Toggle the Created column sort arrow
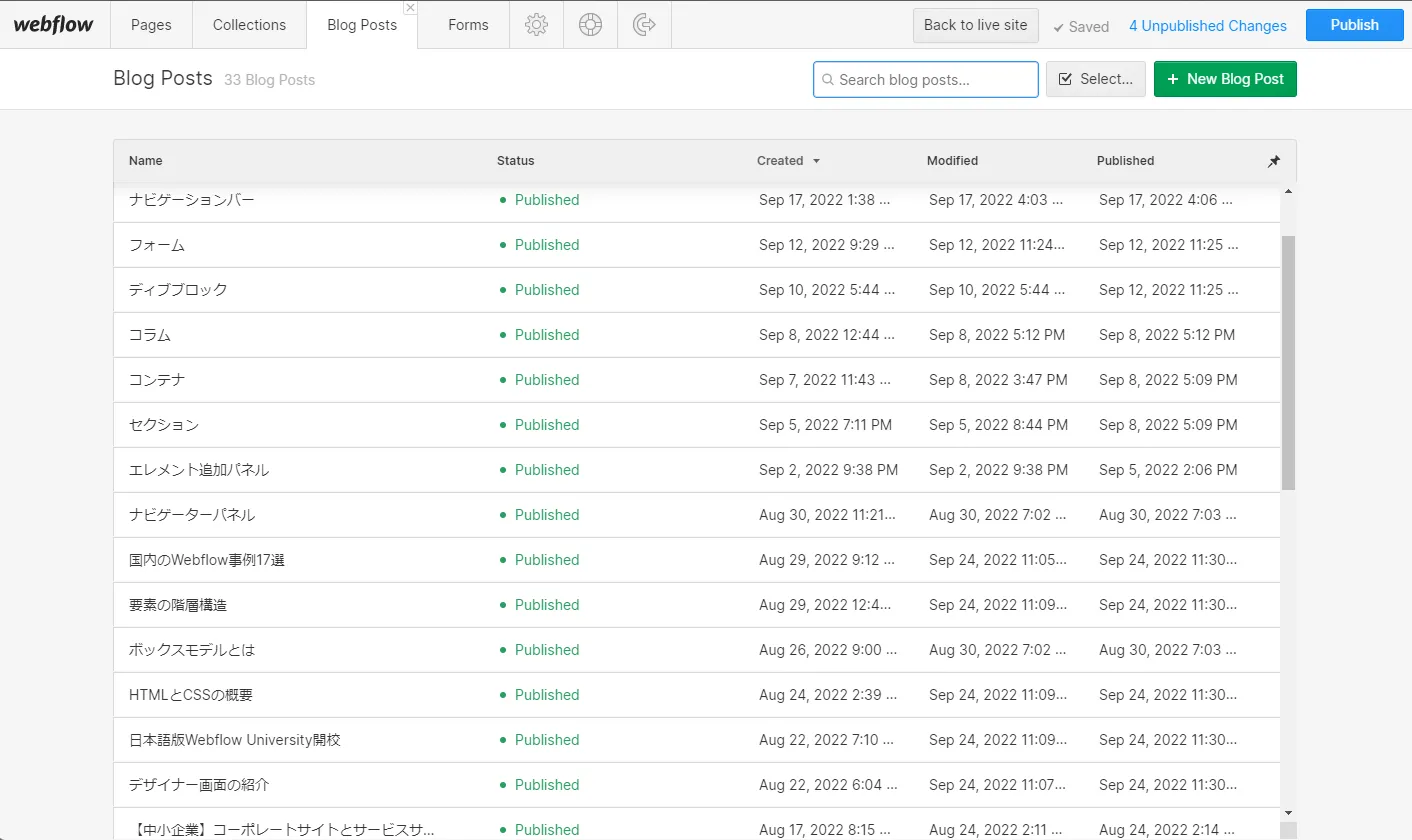1412x840 pixels. tap(816, 161)
